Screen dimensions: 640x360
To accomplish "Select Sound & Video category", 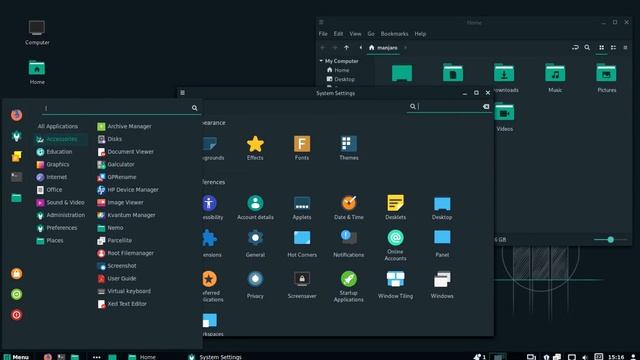I will pyautogui.click(x=60, y=202).
